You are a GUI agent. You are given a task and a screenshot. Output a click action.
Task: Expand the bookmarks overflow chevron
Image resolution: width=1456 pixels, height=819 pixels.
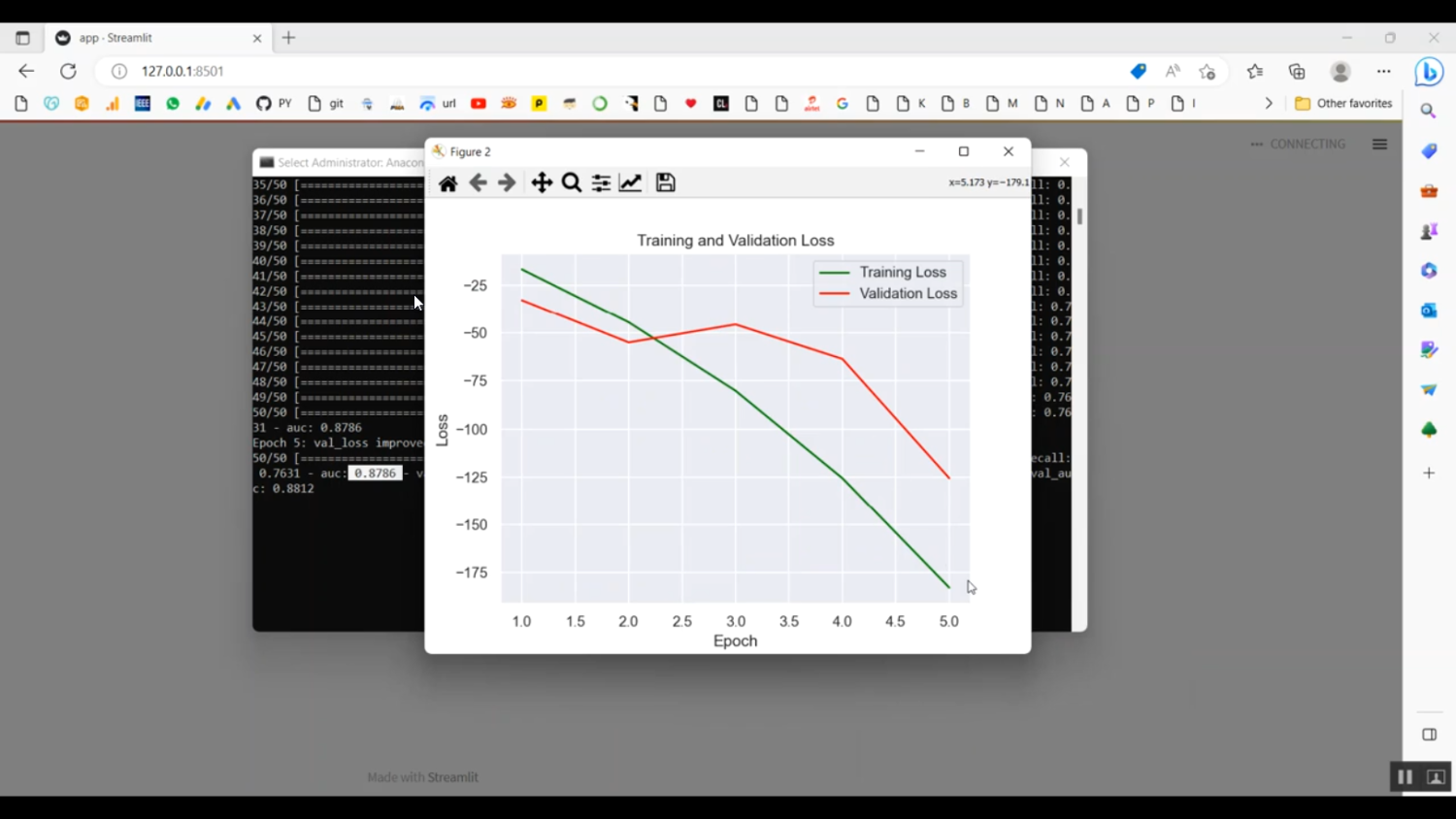(1268, 103)
